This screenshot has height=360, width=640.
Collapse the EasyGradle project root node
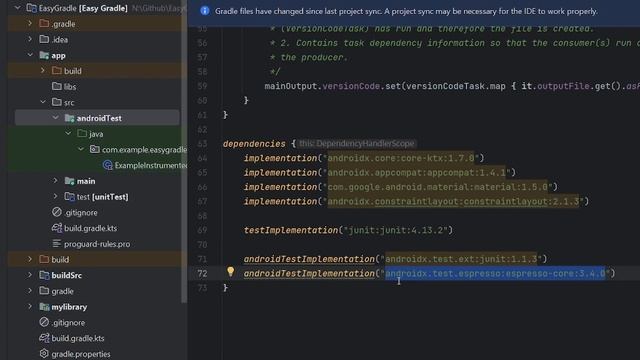click(x=18, y=8)
